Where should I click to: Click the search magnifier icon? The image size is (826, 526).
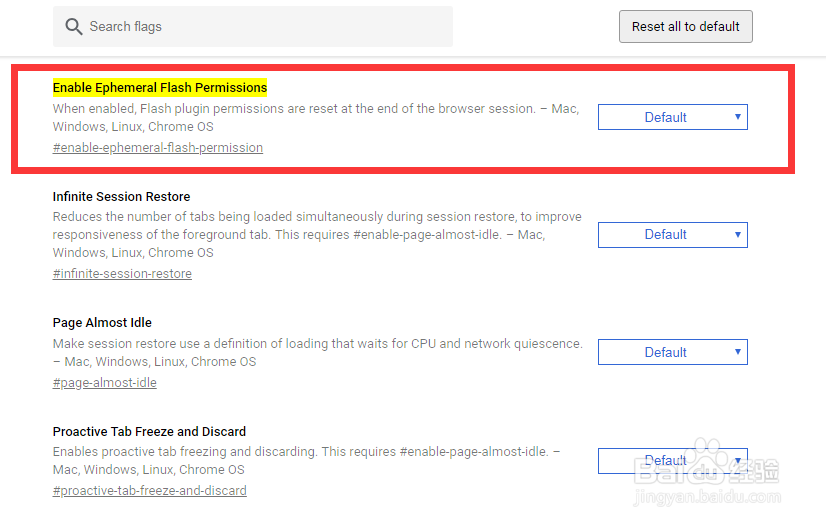coord(74,27)
